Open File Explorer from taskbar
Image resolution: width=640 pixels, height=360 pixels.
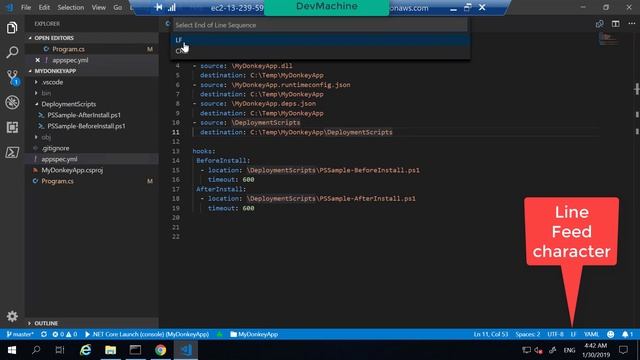point(110,350)
